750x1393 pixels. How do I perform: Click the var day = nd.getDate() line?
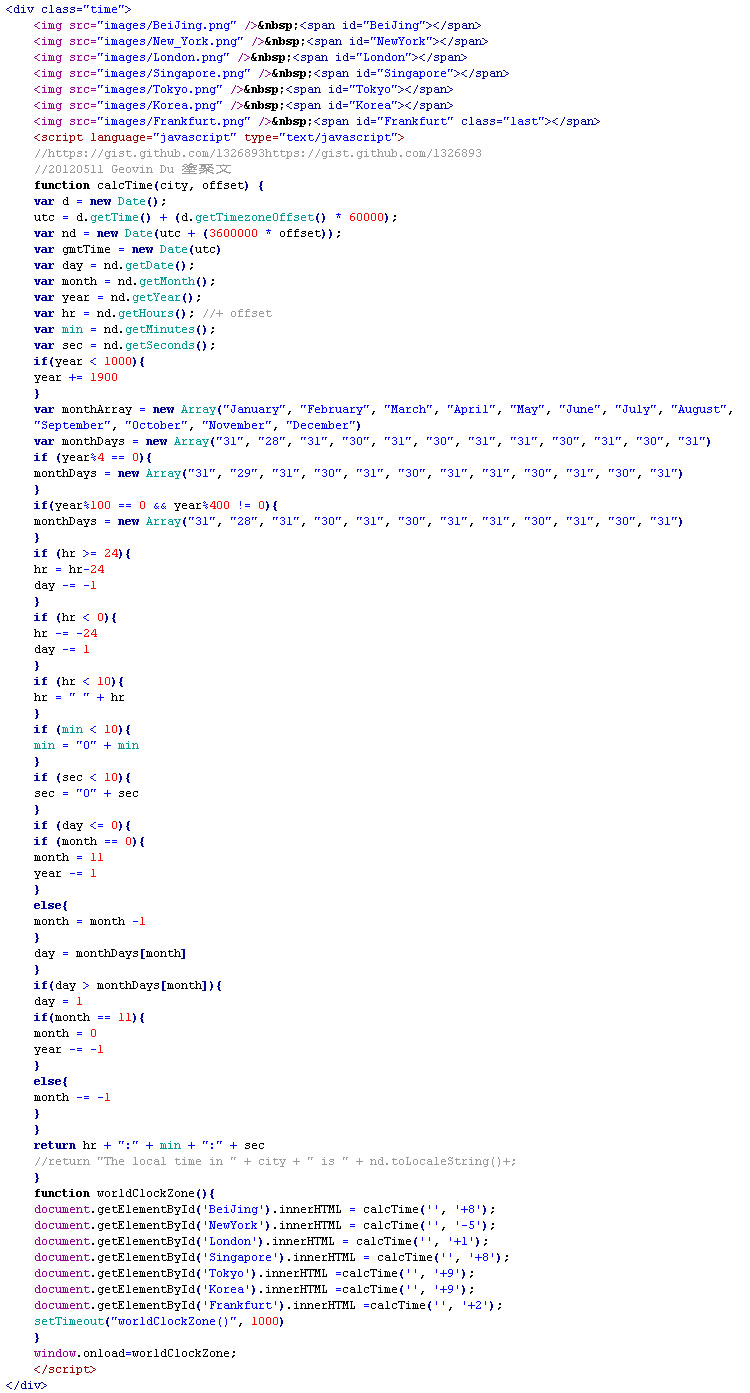[x=114, y=265]
